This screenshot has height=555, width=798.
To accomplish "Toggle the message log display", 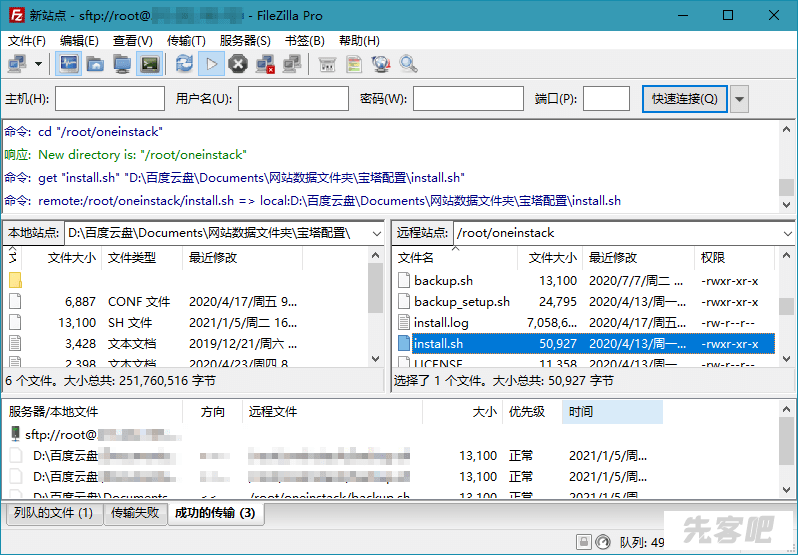I will [x=69, y=64].
